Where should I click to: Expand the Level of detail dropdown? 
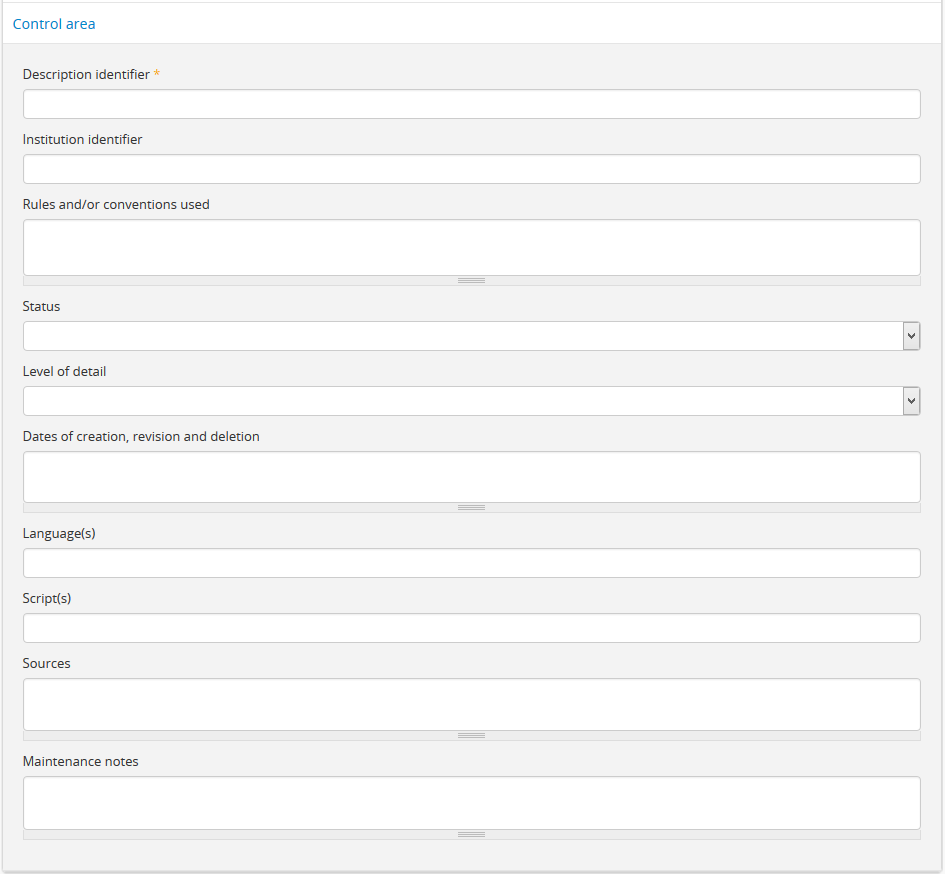pos(471,401)
